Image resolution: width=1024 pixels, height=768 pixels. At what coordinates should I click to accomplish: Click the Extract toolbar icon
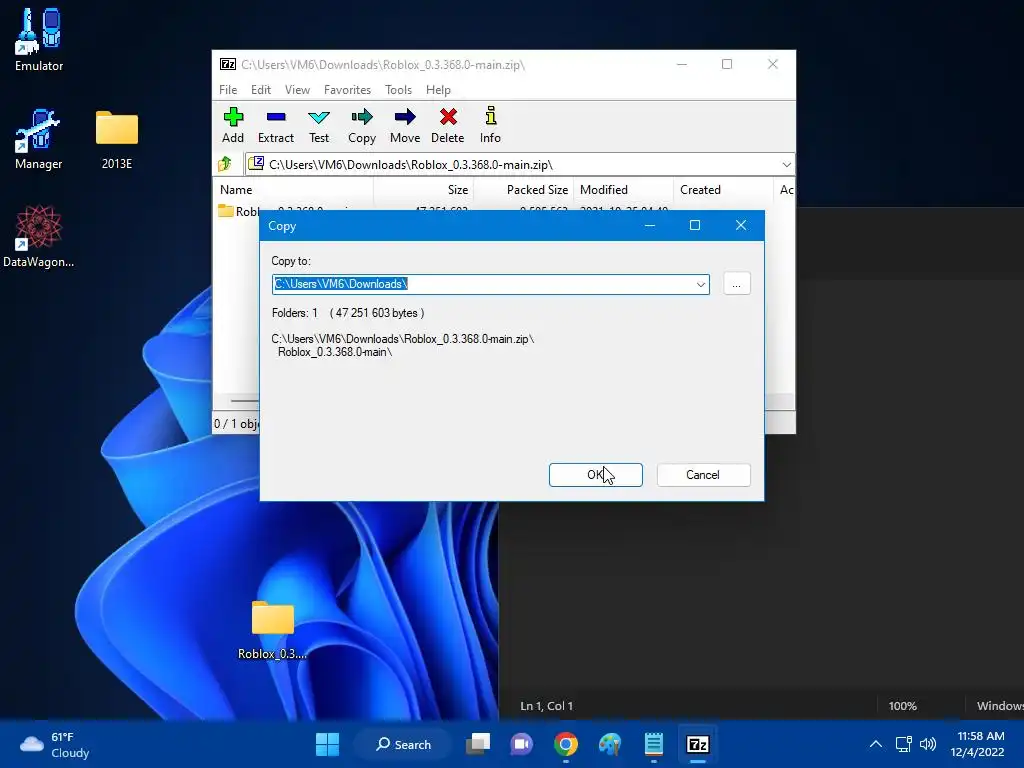point(276,125)
